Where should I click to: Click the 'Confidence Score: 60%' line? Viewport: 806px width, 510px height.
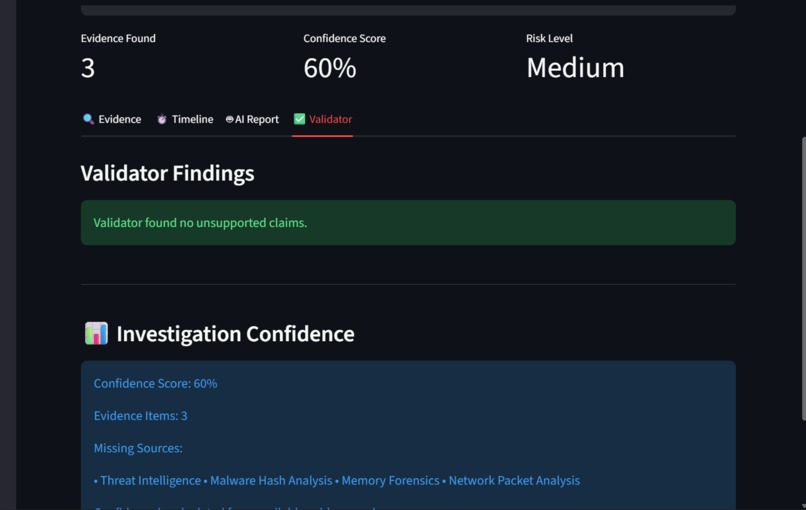pos(155,384)
